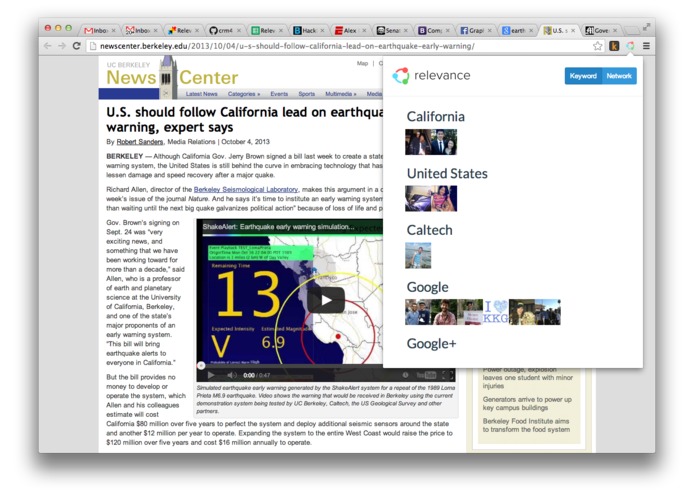Open the contact photo under Caltech
This screenshot has height=494, width=695.
(x=418, y=255)
